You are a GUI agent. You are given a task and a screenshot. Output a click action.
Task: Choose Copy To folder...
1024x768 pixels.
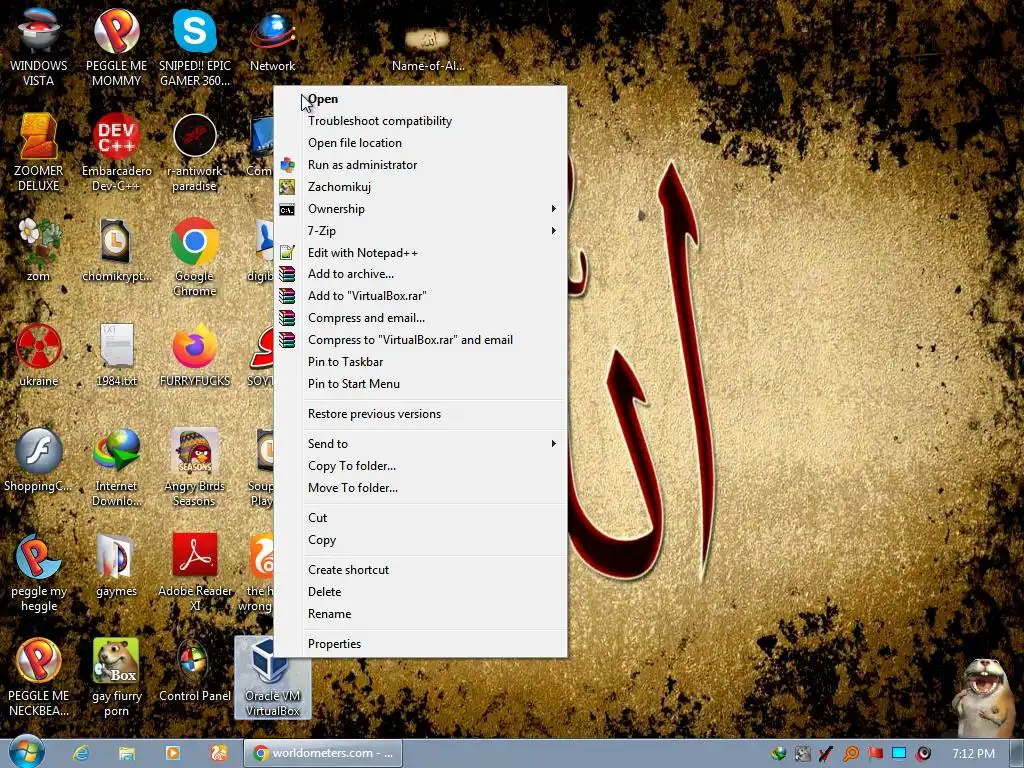coord(421,466)
